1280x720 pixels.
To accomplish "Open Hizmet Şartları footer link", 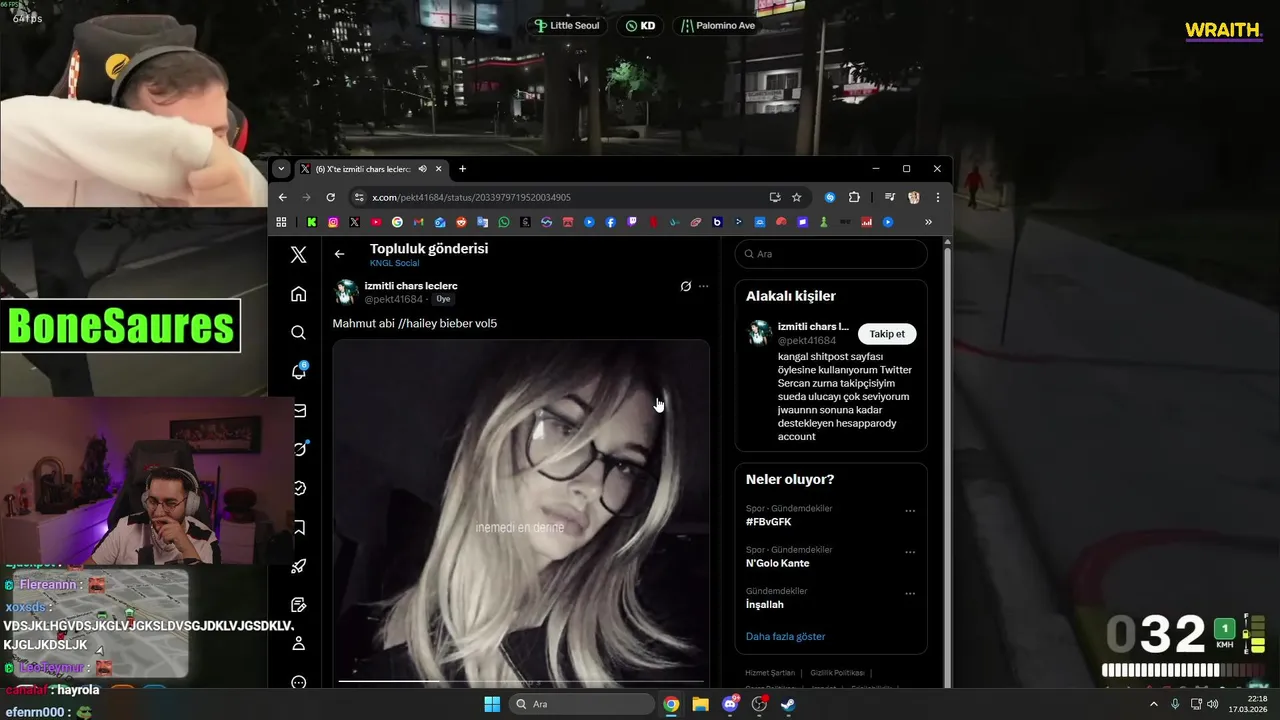I will (770, 673).
